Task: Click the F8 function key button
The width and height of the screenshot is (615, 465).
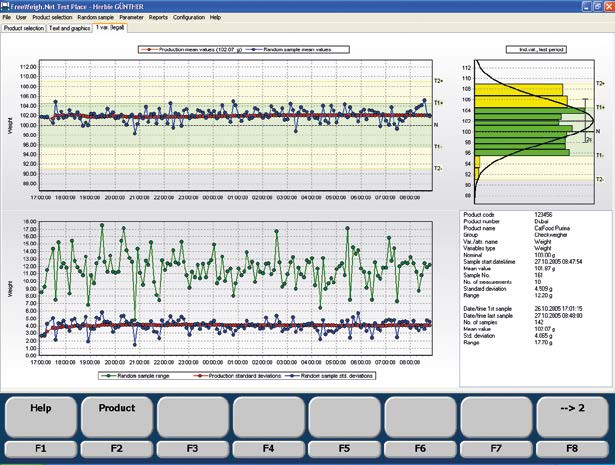Action: (572, 449)
